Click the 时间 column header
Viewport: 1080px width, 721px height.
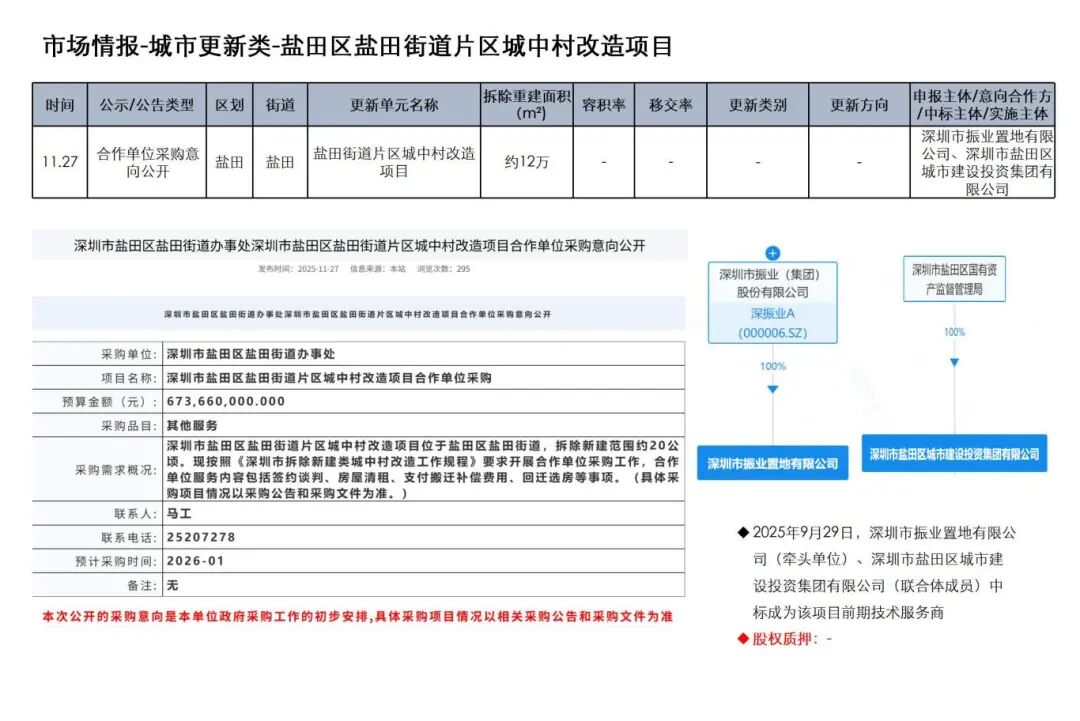pos(60,105)
